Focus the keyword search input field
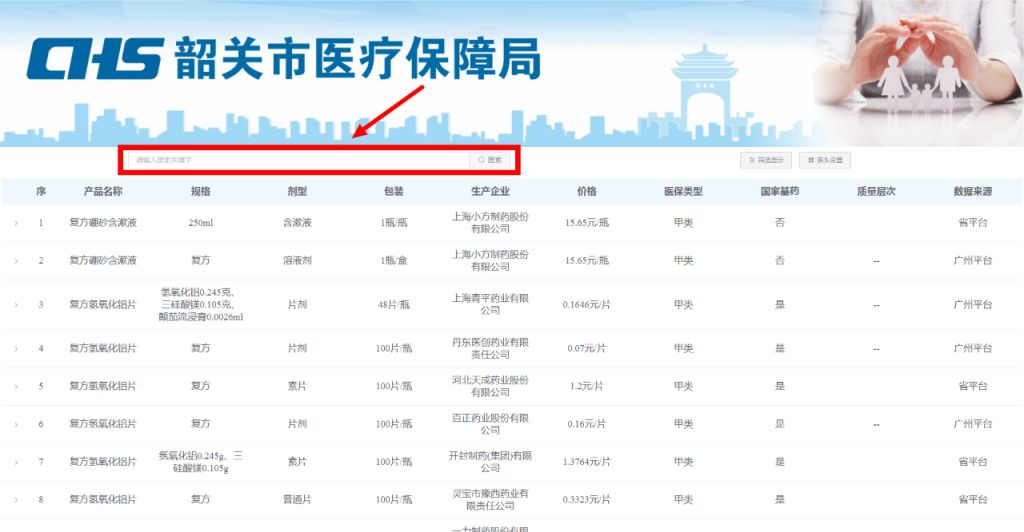Image resolution: width=1024 pixels, height=532 pixels. pyautogui.click(x=298, y=160)
